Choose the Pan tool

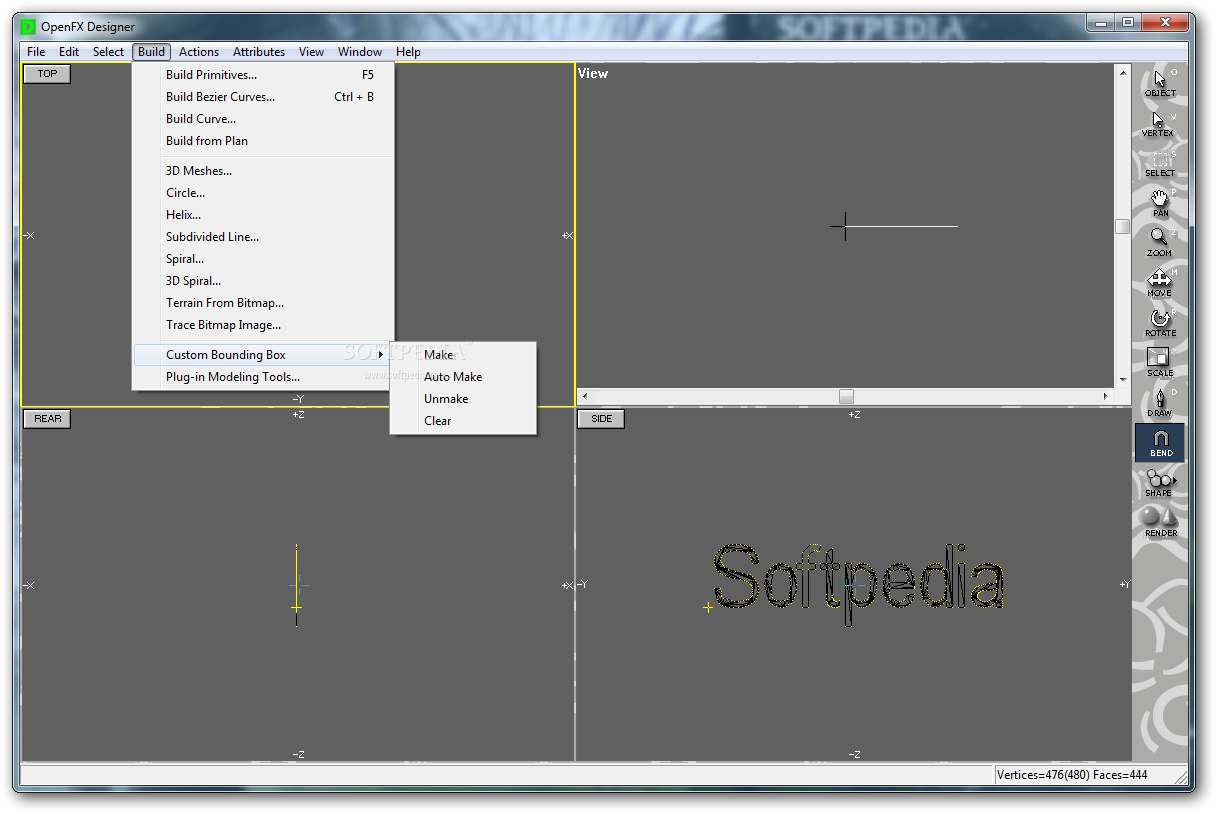1159,203
